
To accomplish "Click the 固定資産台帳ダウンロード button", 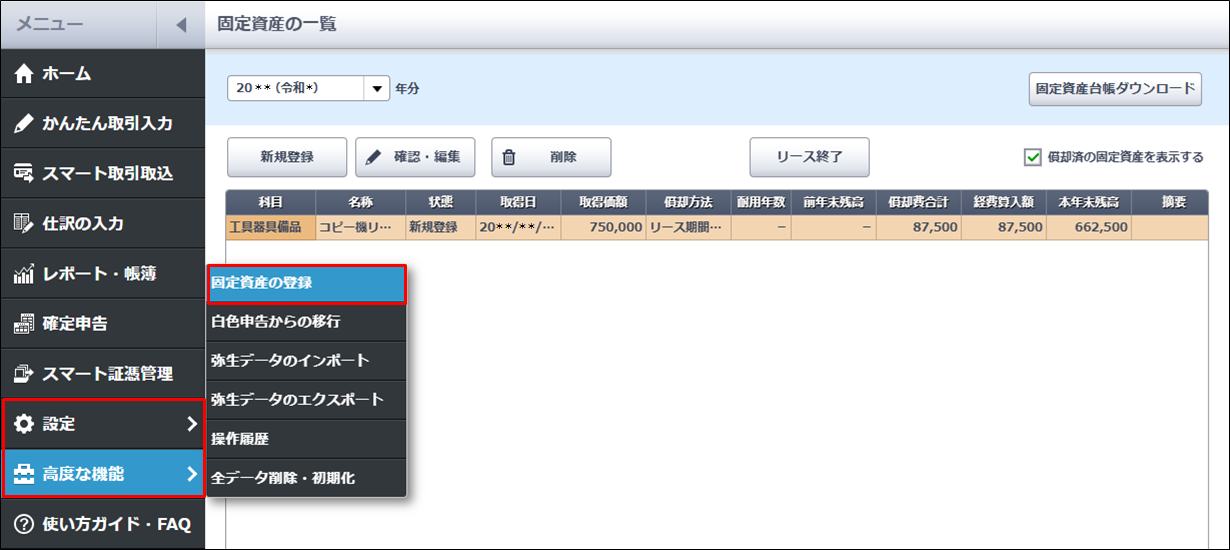I will (1115, 88).
